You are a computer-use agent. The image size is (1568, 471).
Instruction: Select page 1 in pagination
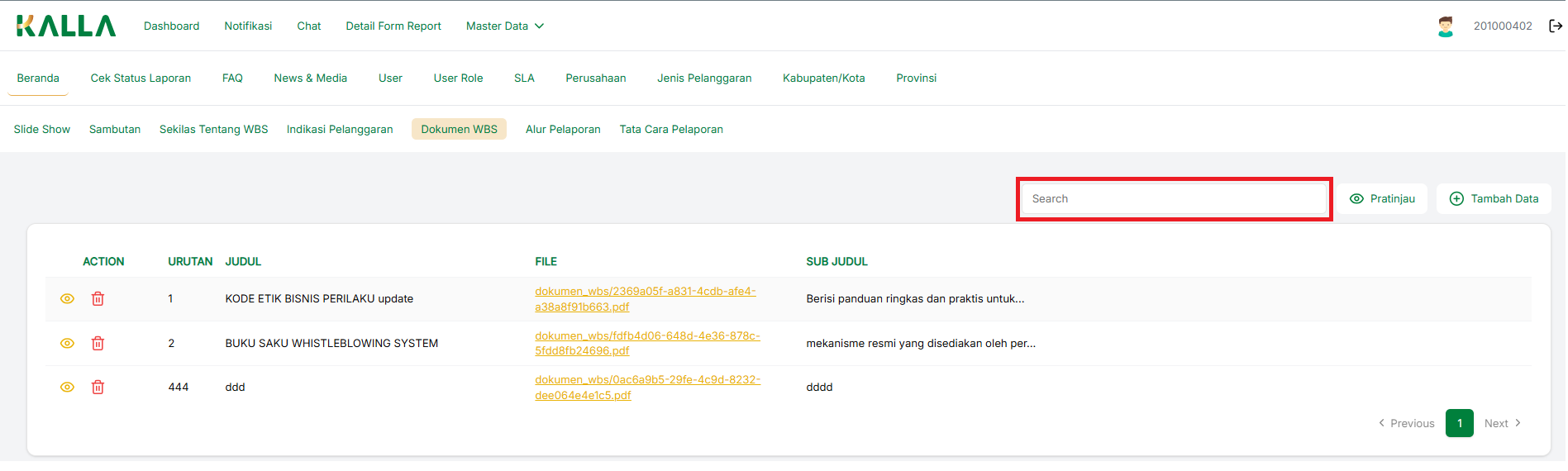click(1459, 424)
